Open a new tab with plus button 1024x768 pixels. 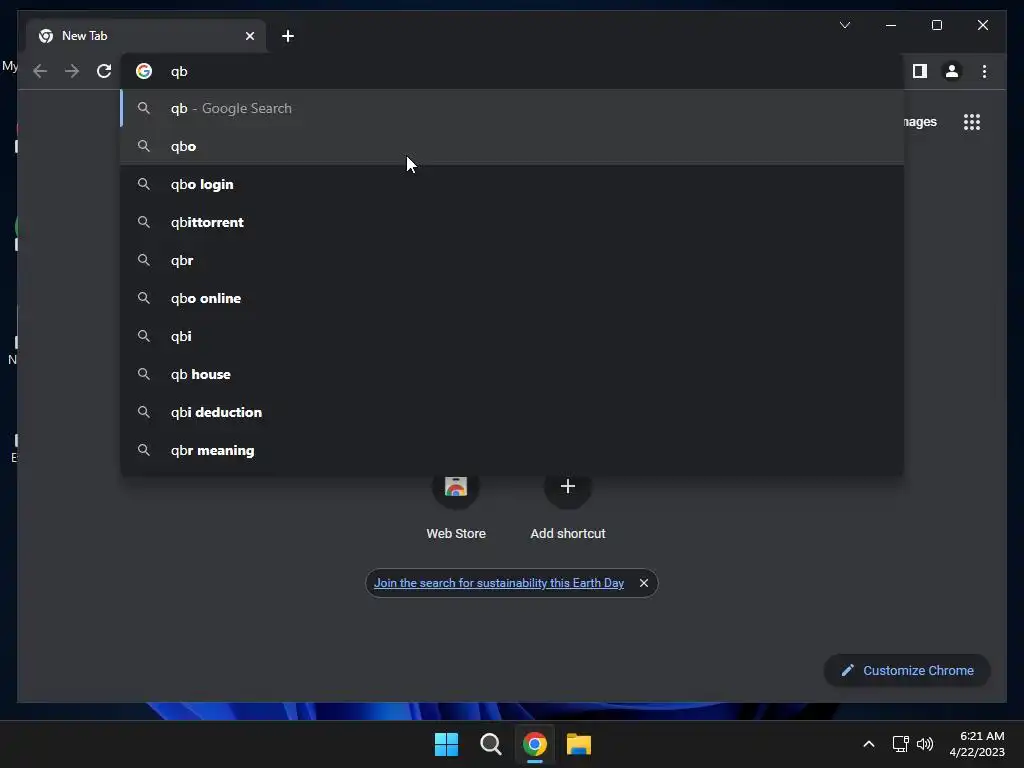288,36
